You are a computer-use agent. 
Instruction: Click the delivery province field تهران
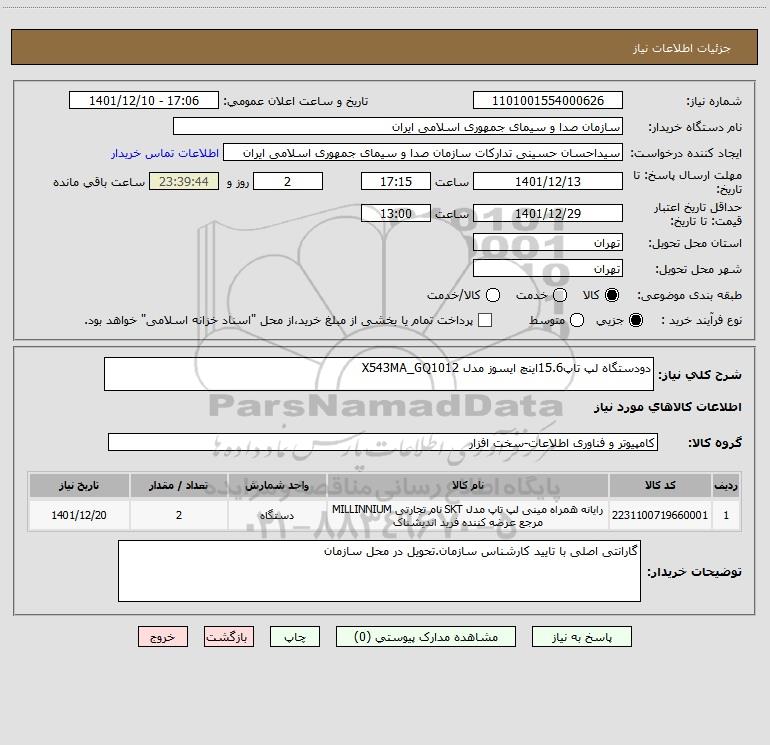point(548,243)
